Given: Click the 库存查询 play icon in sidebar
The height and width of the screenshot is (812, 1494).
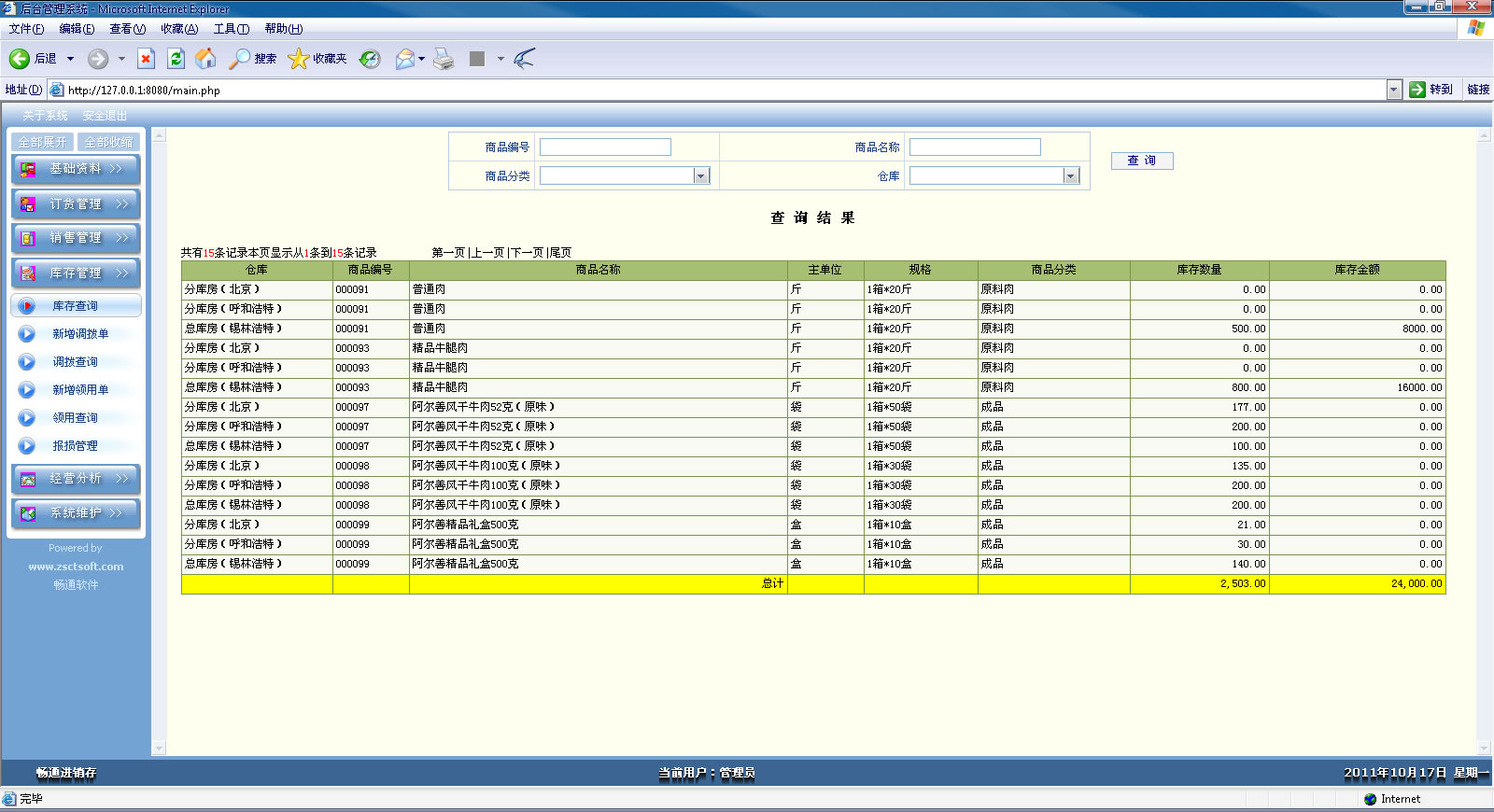Looking at the screenshot, I should click(x=27, y=306).
